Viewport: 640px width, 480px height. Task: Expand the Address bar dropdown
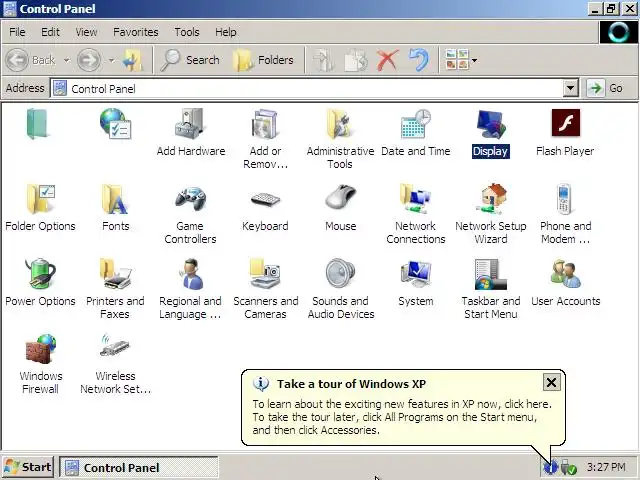coord(571,88)
